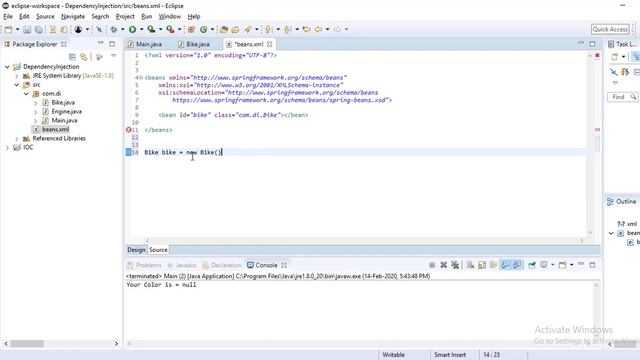The width and height of the screenshot is (640, 360).
Task: Open the Window menu
Action: click(x=169, y=16)
